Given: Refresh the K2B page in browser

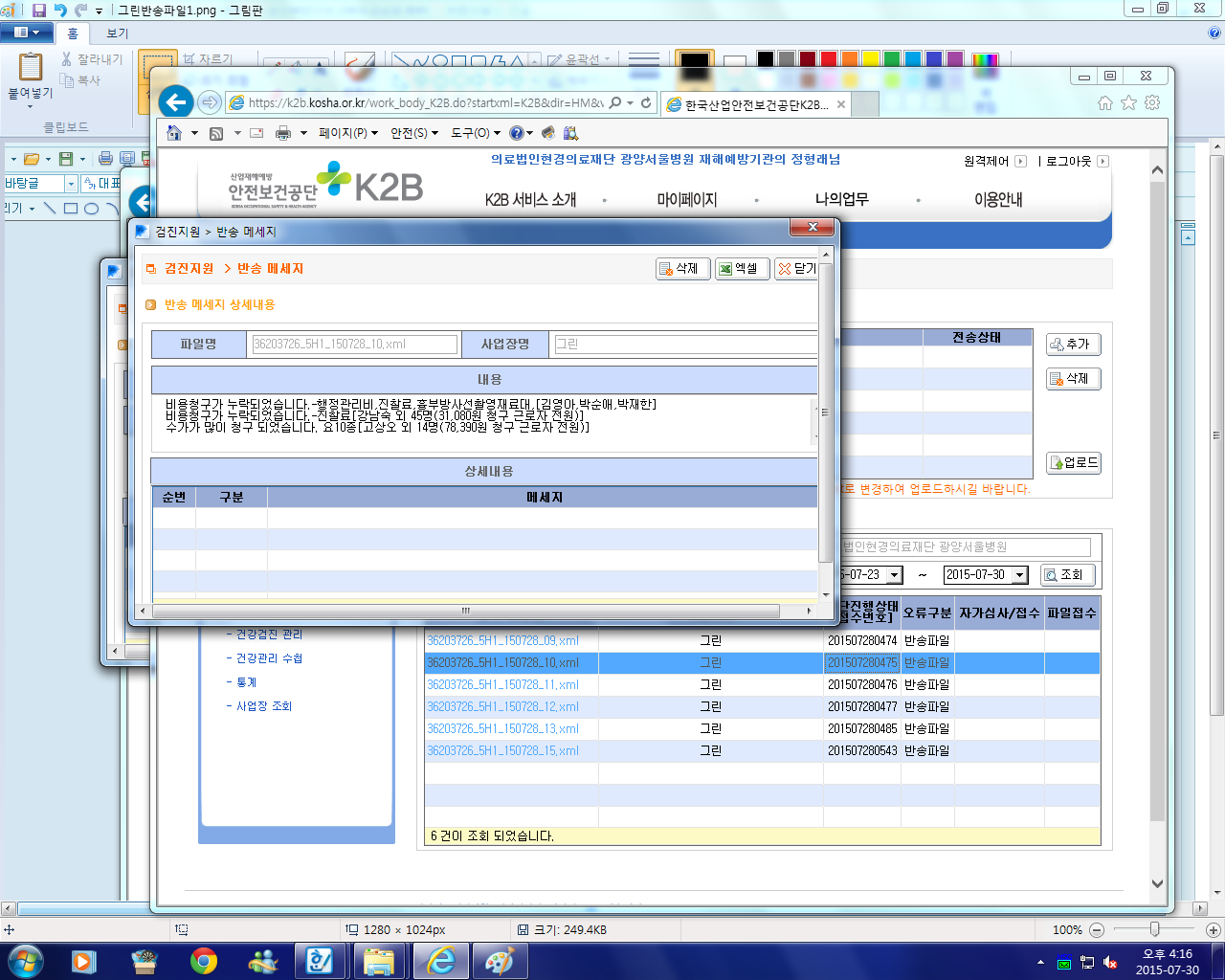Looking at the screenshot, I should click(646, 102).
